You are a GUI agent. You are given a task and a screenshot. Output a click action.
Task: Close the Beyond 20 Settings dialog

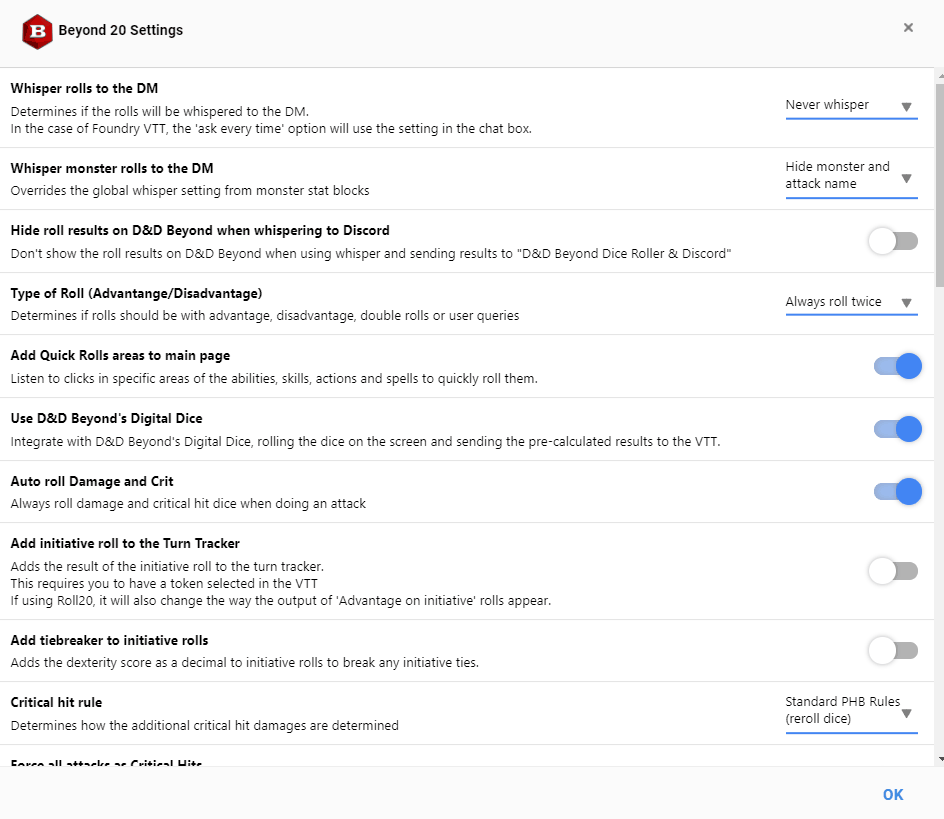(908, 28)
